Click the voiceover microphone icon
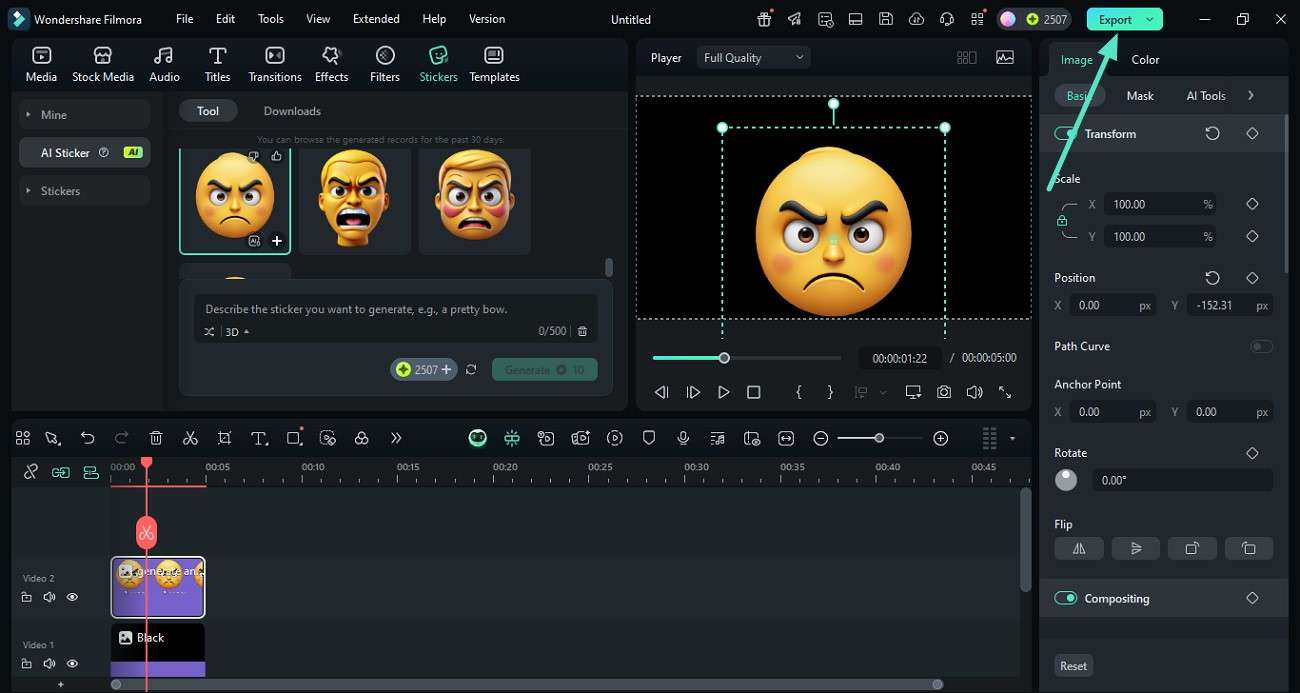The height and width of the screenshot is (693, 1300). point(683,438)
